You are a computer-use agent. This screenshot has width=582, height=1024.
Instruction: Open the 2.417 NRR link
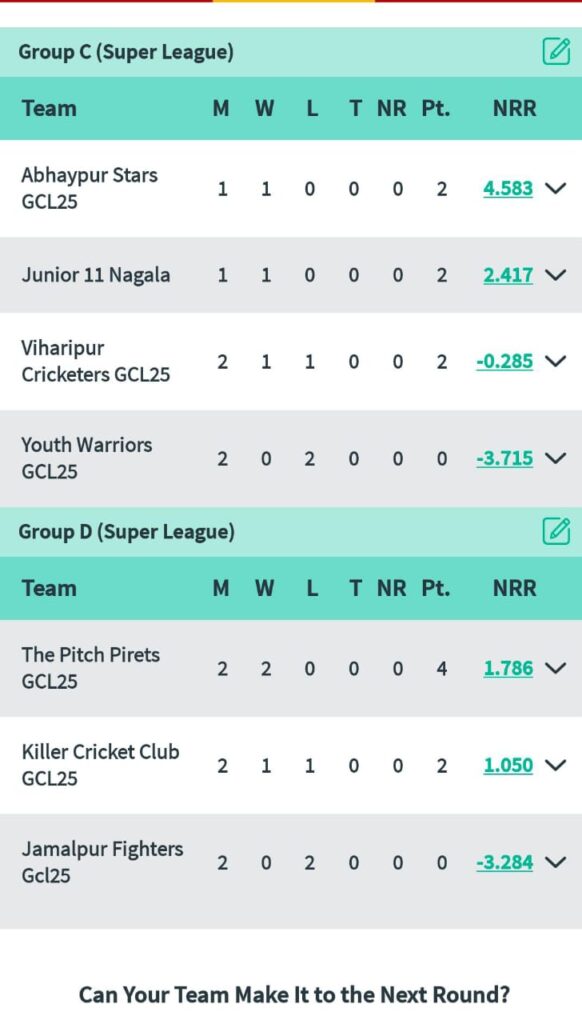pyautogui.click(x=508, y=275)
